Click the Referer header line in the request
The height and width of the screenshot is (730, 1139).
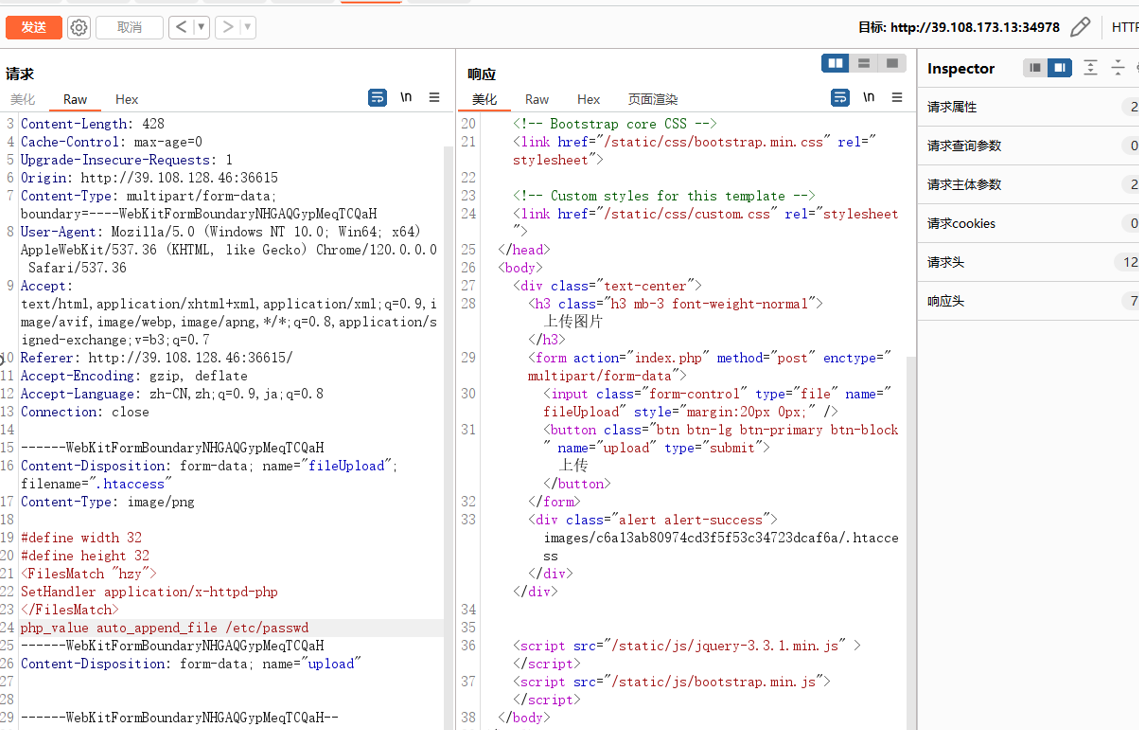[156, 358]
